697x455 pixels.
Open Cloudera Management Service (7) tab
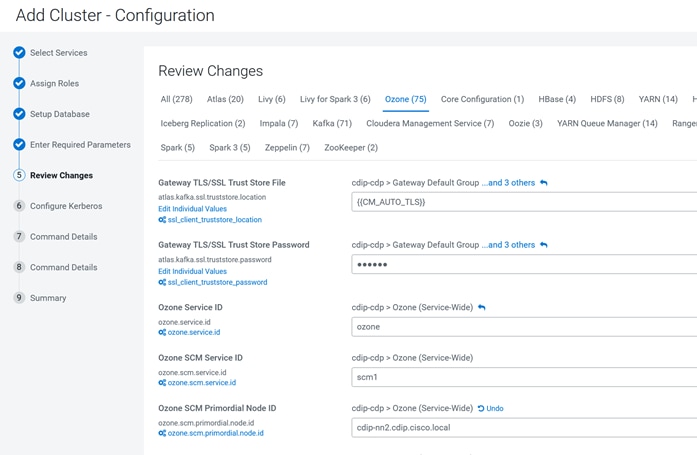(430, 124)
